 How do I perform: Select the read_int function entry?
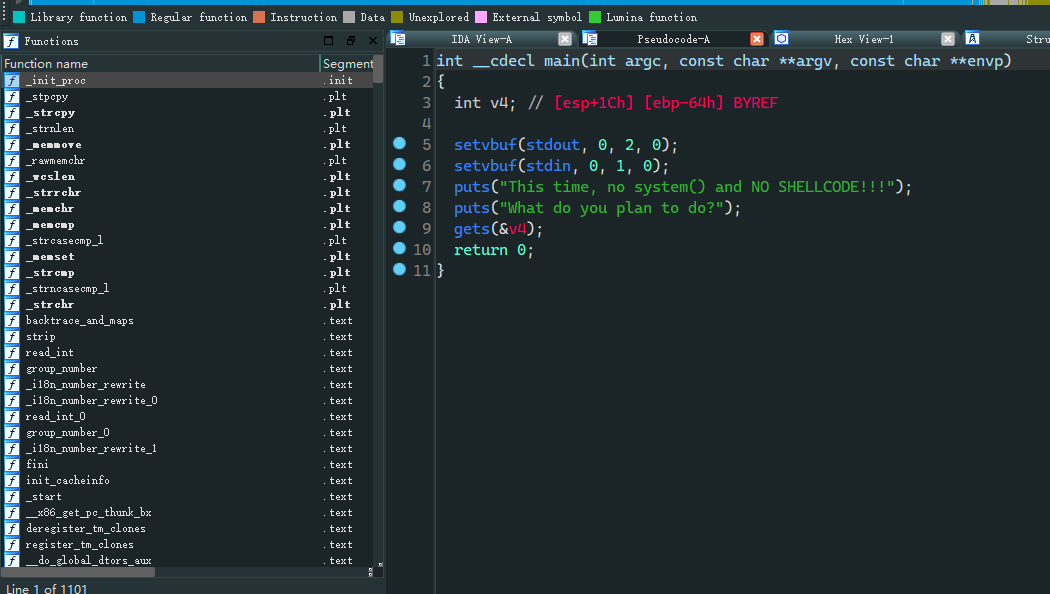click(49, 353)
